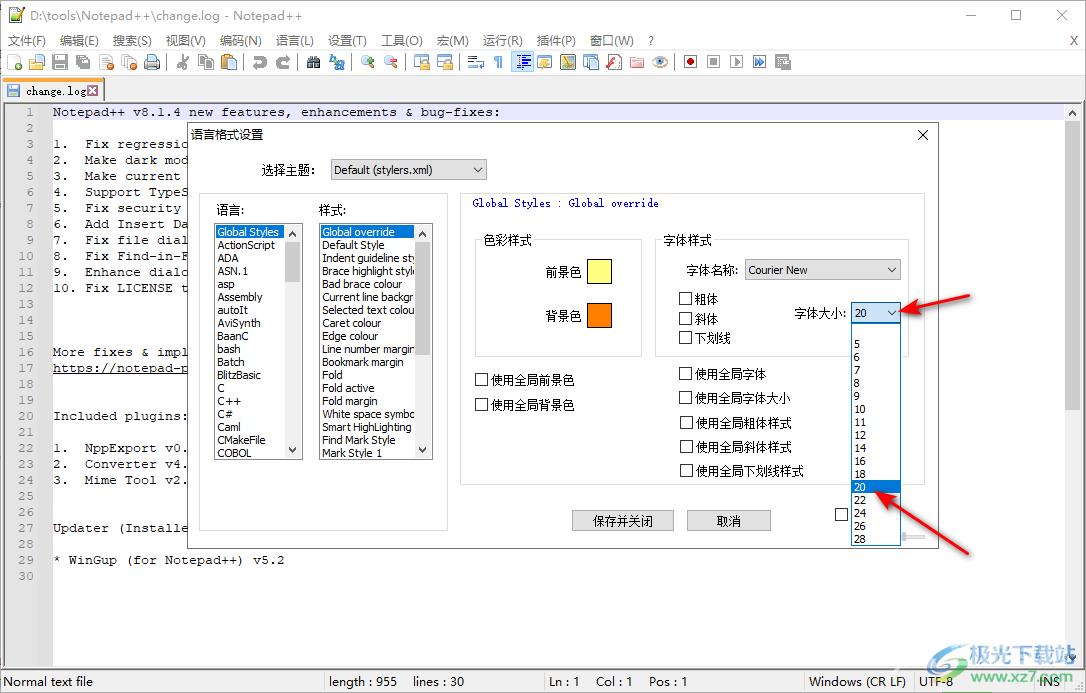Image resolution: width=1086 pixels, height=693 pixels.
Task: Click the Replace toolbar icon
Action: (337, 62)
